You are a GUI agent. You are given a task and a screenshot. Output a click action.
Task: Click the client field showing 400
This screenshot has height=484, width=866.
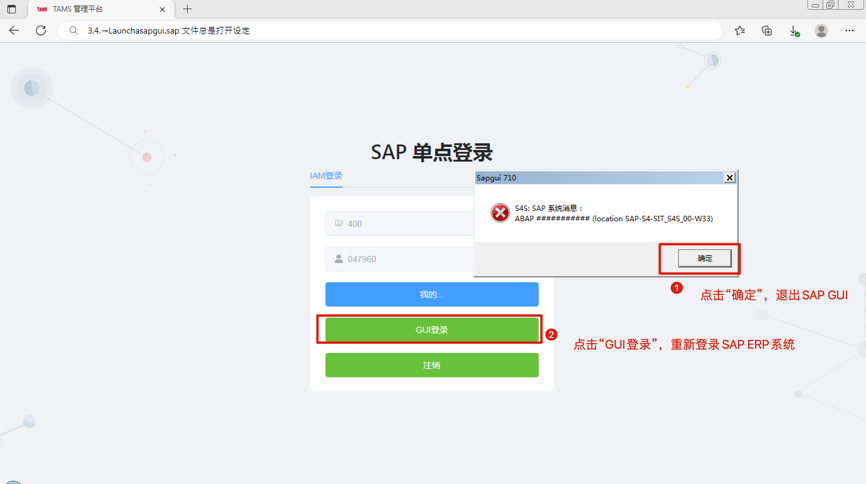point(399,224)
